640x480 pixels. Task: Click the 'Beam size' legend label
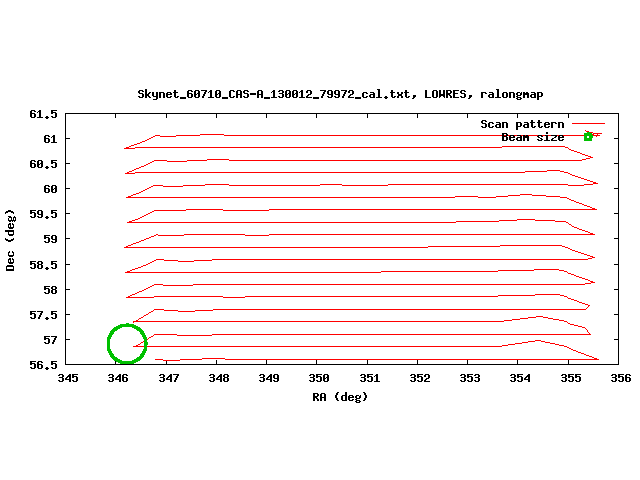(533, 137)
